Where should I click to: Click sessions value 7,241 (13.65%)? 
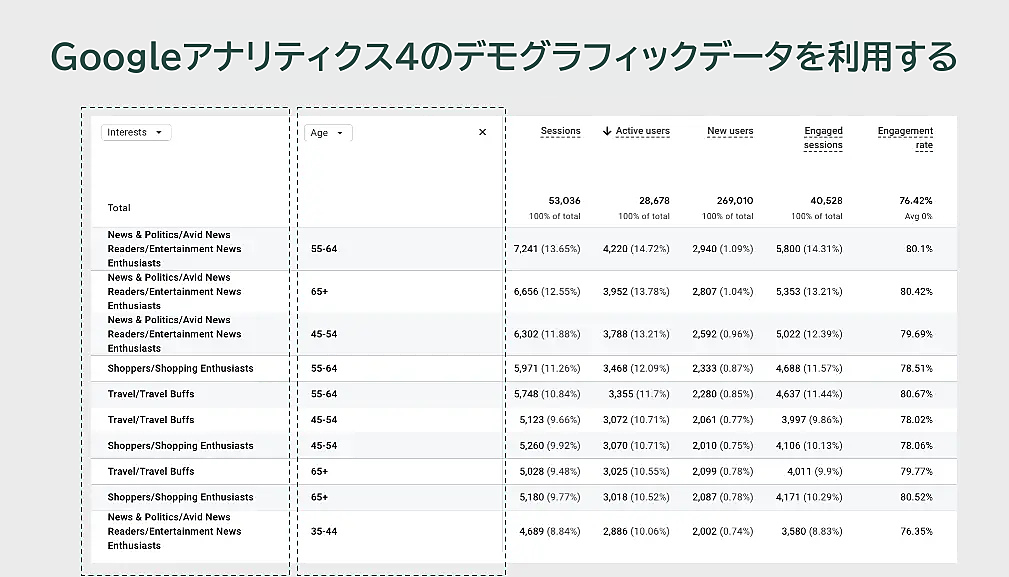pyautogui.click(x=547, y=249)
